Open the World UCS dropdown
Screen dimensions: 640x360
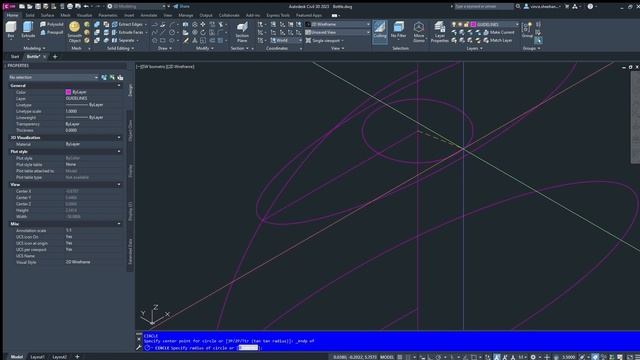tap(286, 40)
